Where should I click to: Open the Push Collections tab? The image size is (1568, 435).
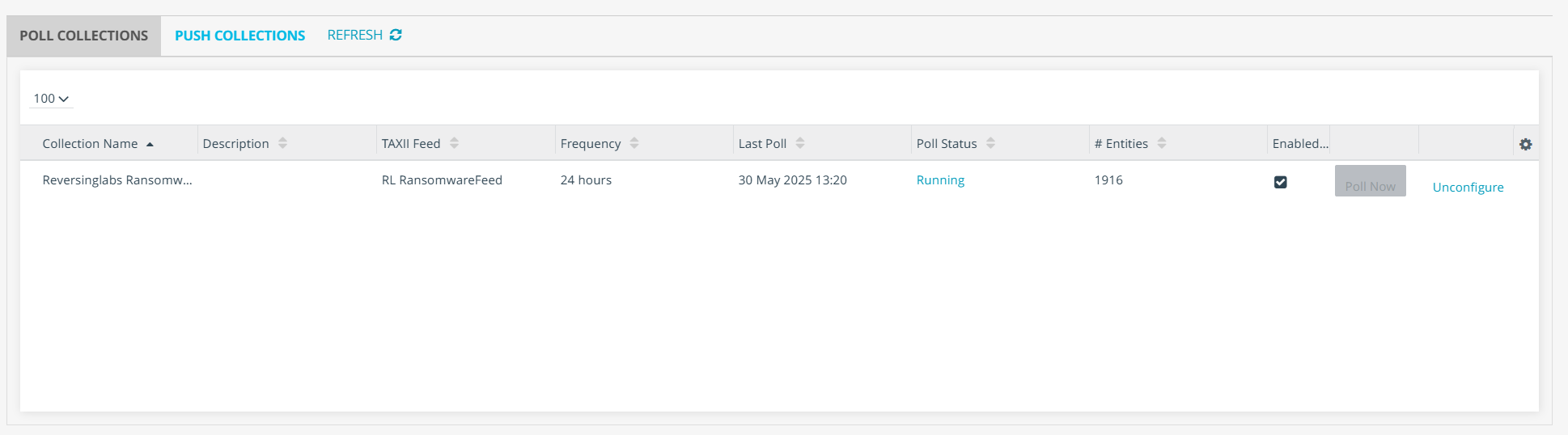pos(239,36)
